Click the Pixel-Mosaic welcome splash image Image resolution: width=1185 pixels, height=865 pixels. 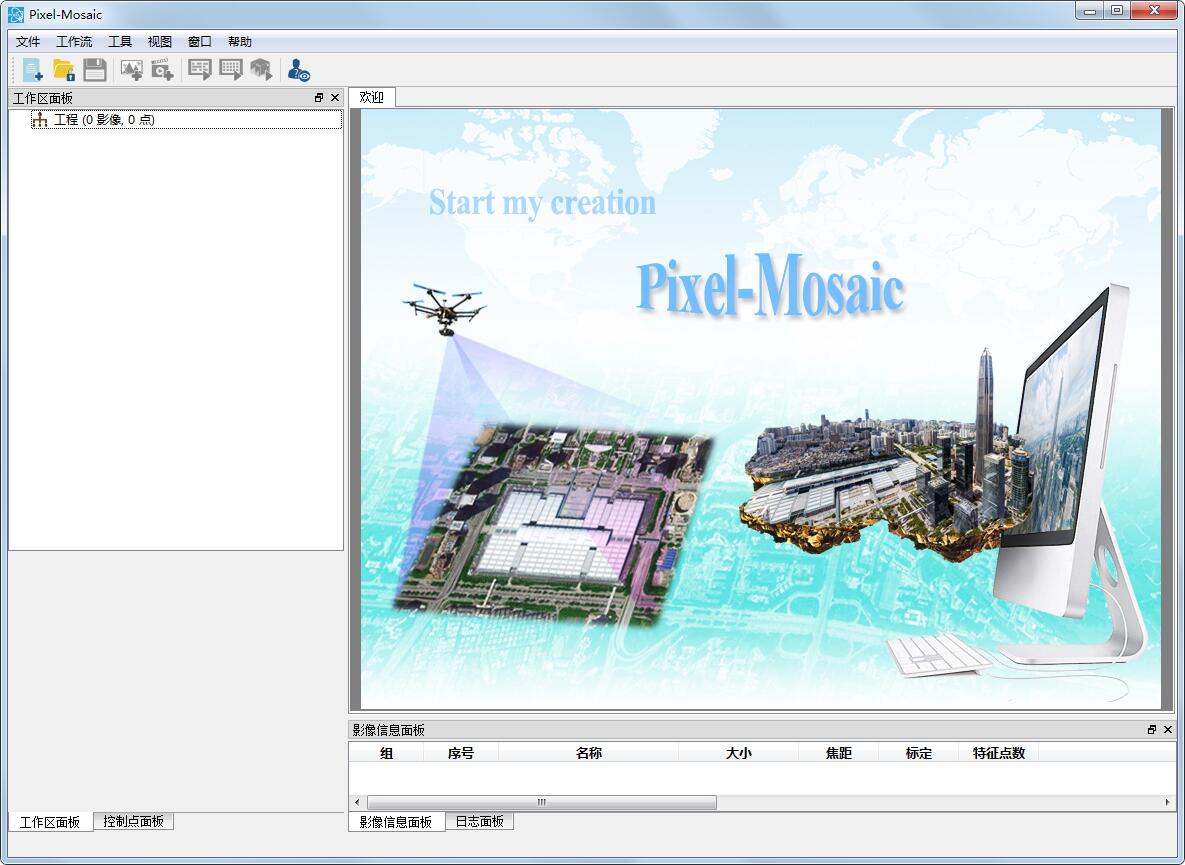761,409
